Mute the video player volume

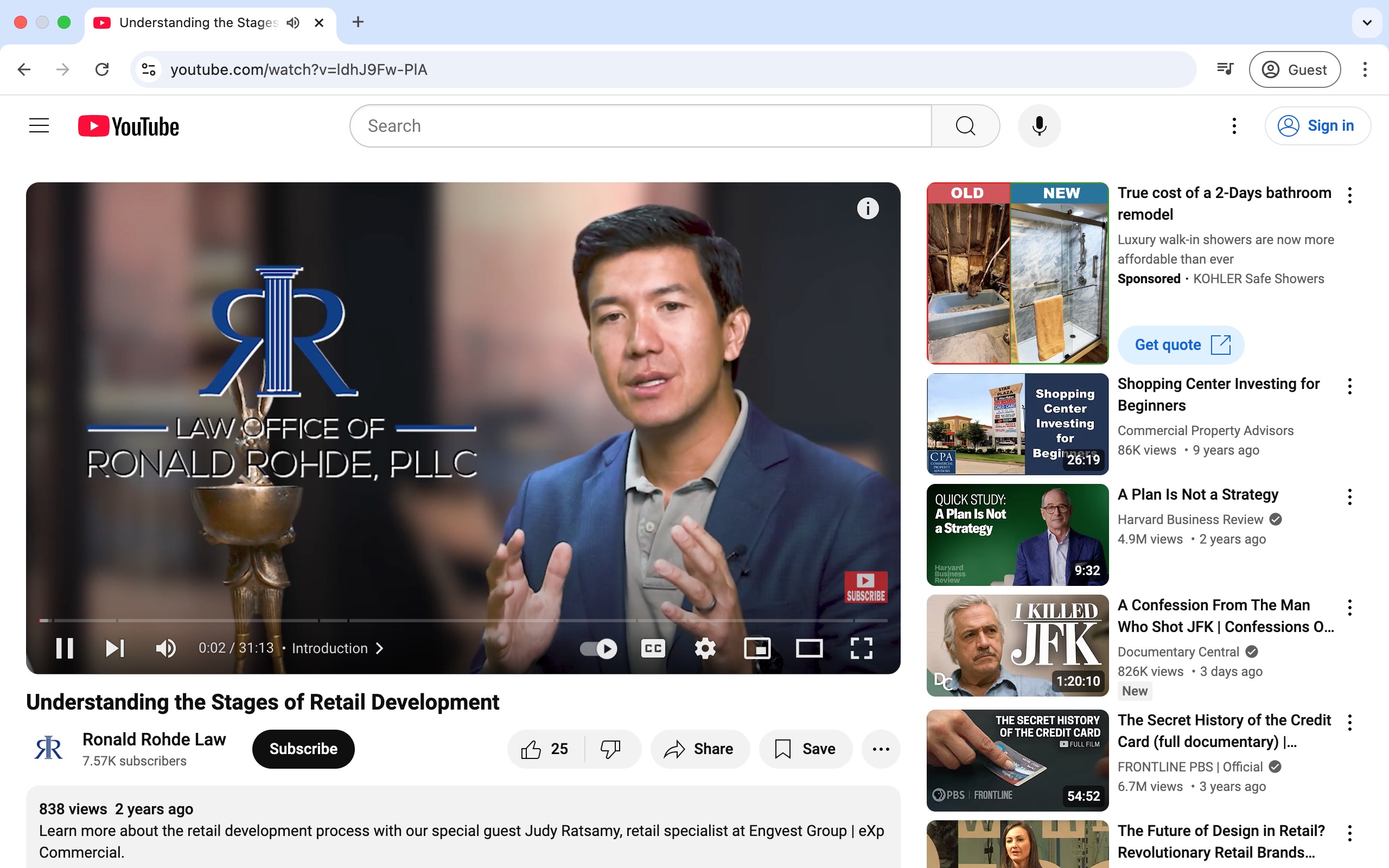(166, 648)
